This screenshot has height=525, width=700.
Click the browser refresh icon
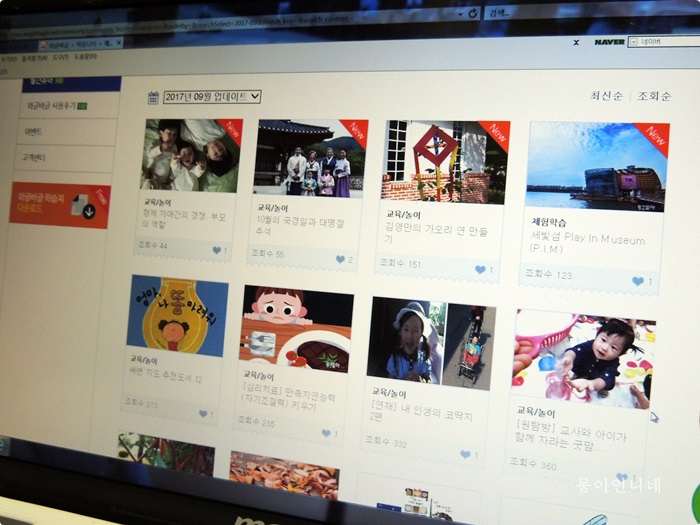[473, 14]
